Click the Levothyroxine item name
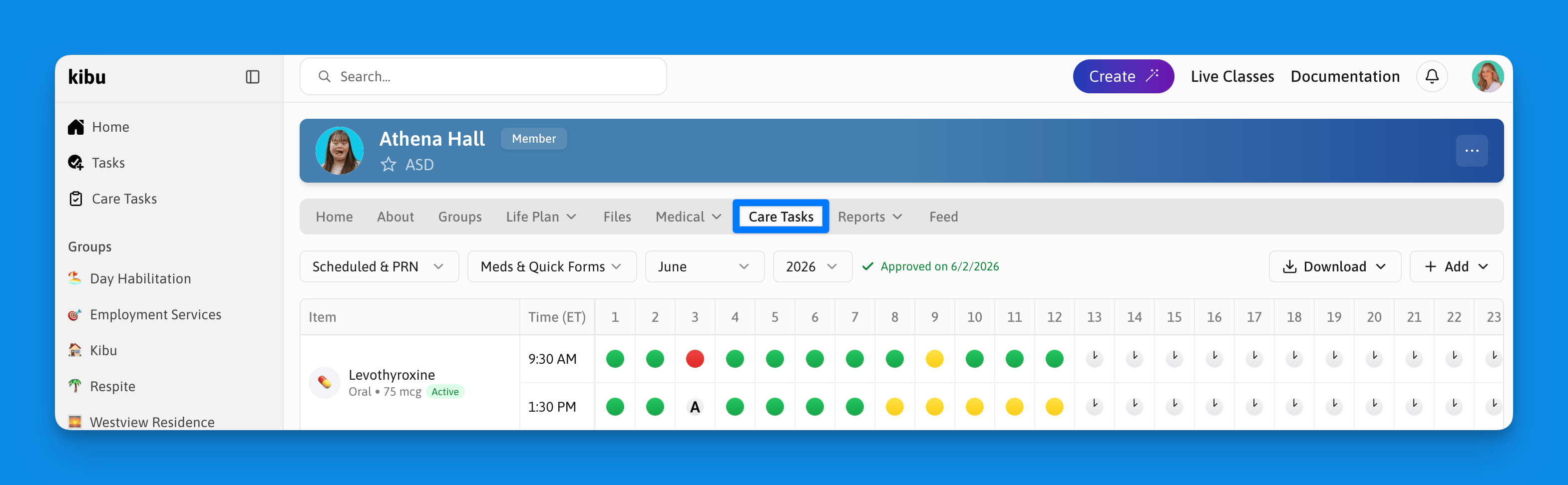Screen dimensions: 1568x485 click(392, 375)
